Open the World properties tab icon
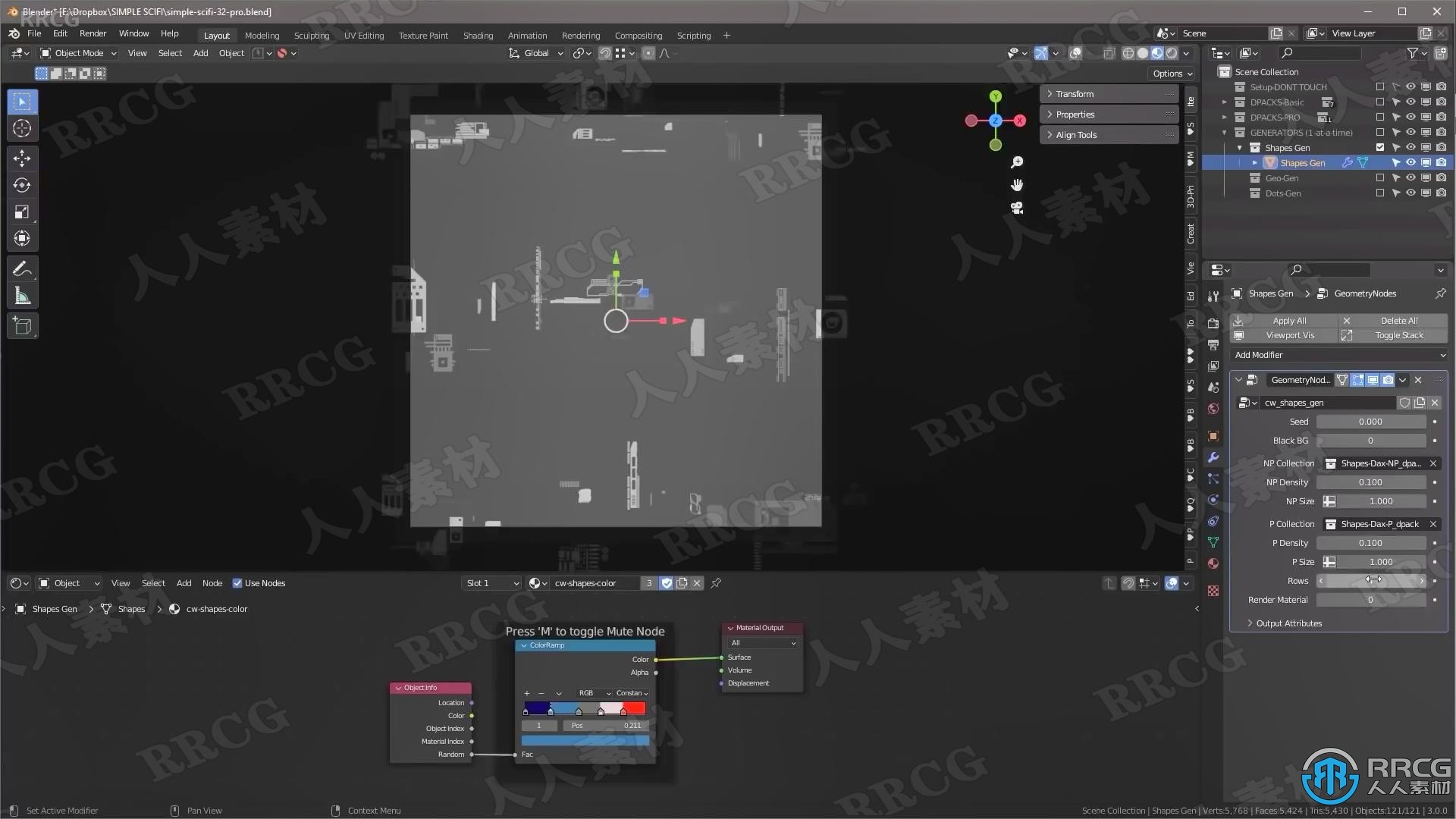 click(1213, 409)
